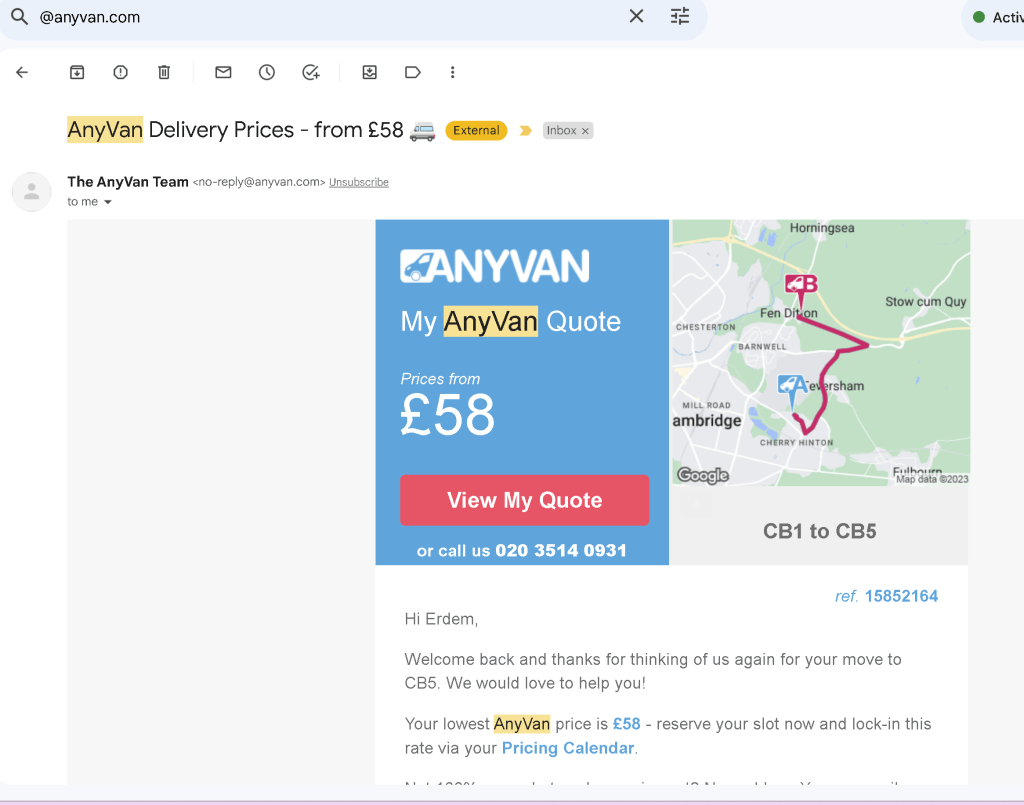Viewport: 1024px width, 805px height.
Task: Click phone number 020 3514 0931
Action: pyautogui.click(x=560, y=550)
